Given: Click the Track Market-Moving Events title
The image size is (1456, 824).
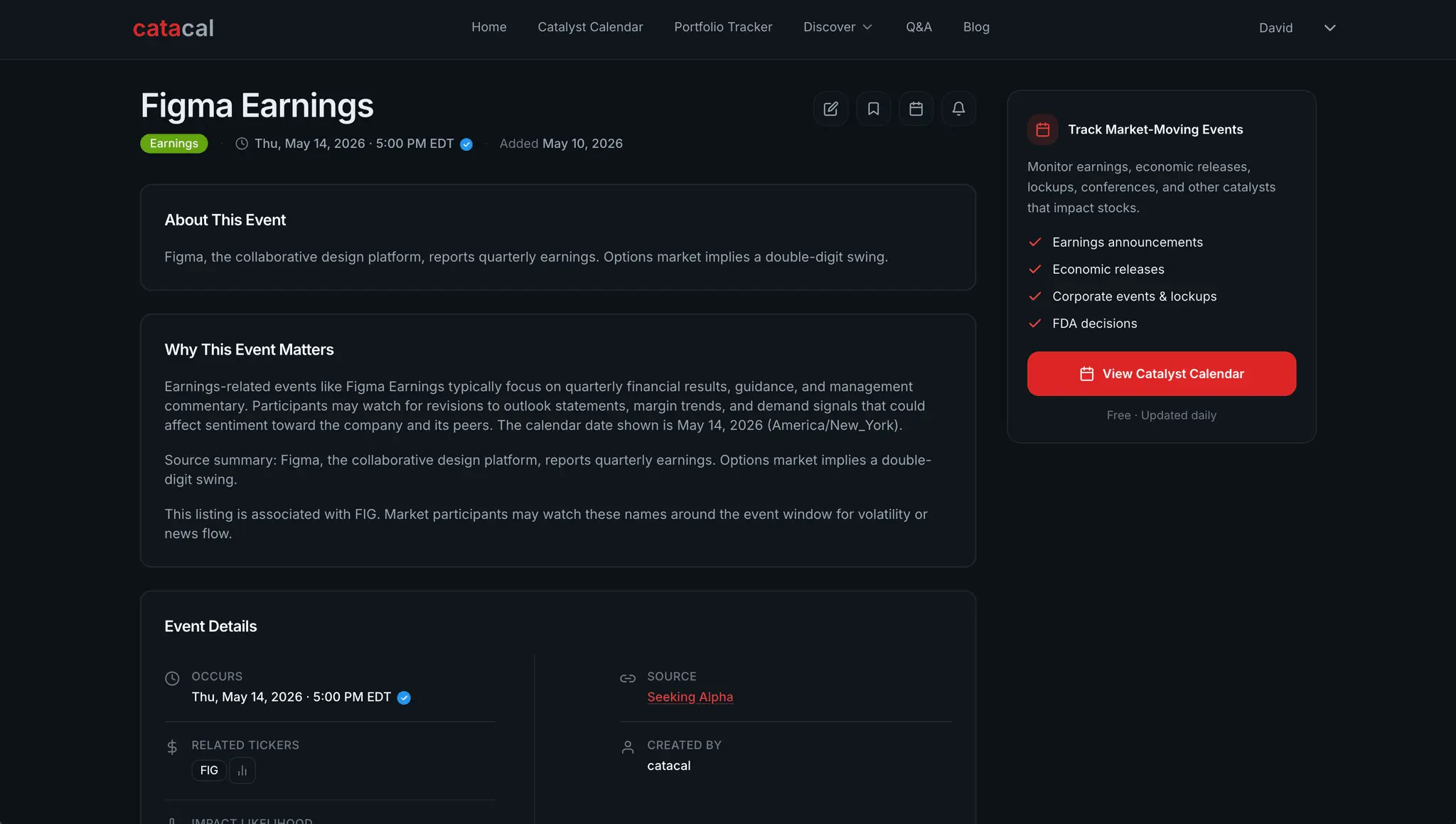Looking at the screenshot, I should pos(1155,129).
